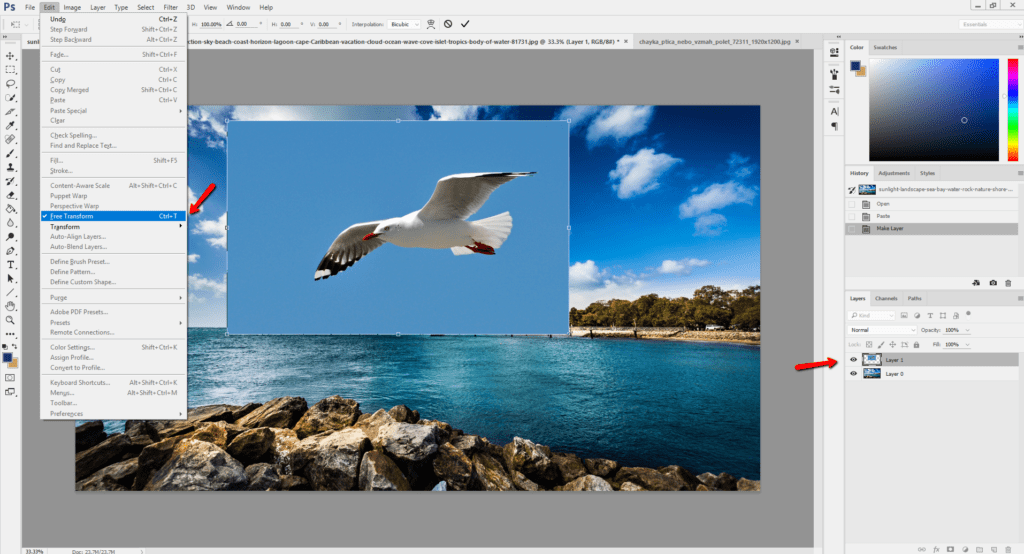Image resolution: width=1024 pixels, height=554 pixels.
Task: Pick the Horizontal Type tool
Action: 10,265
